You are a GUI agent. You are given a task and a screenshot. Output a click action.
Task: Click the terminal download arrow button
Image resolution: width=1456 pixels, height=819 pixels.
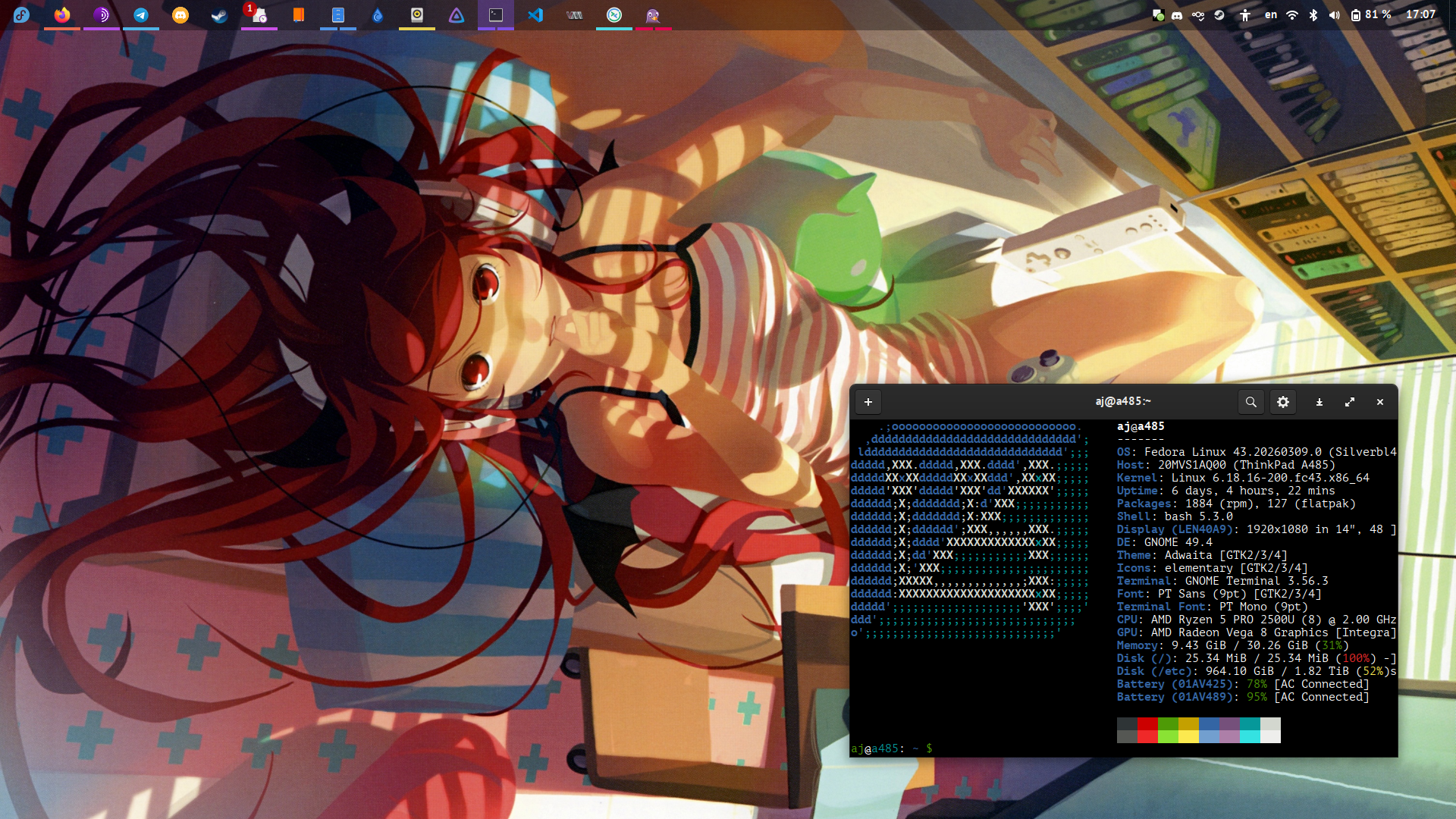click(1319, 402)
